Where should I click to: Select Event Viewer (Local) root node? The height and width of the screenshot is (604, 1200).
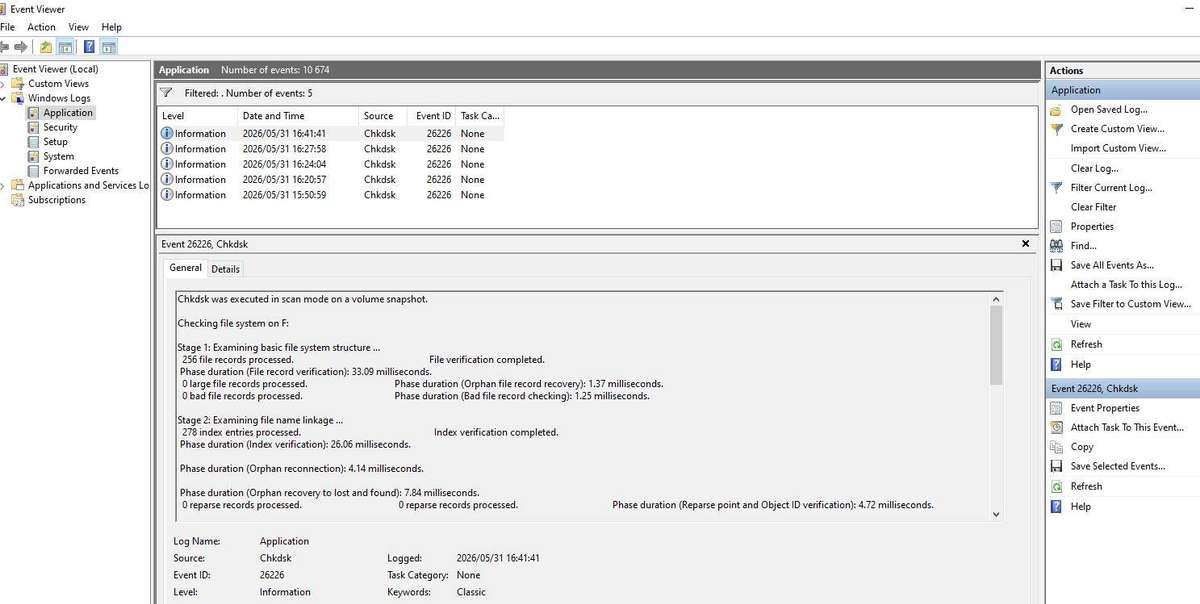click(55, 69)
